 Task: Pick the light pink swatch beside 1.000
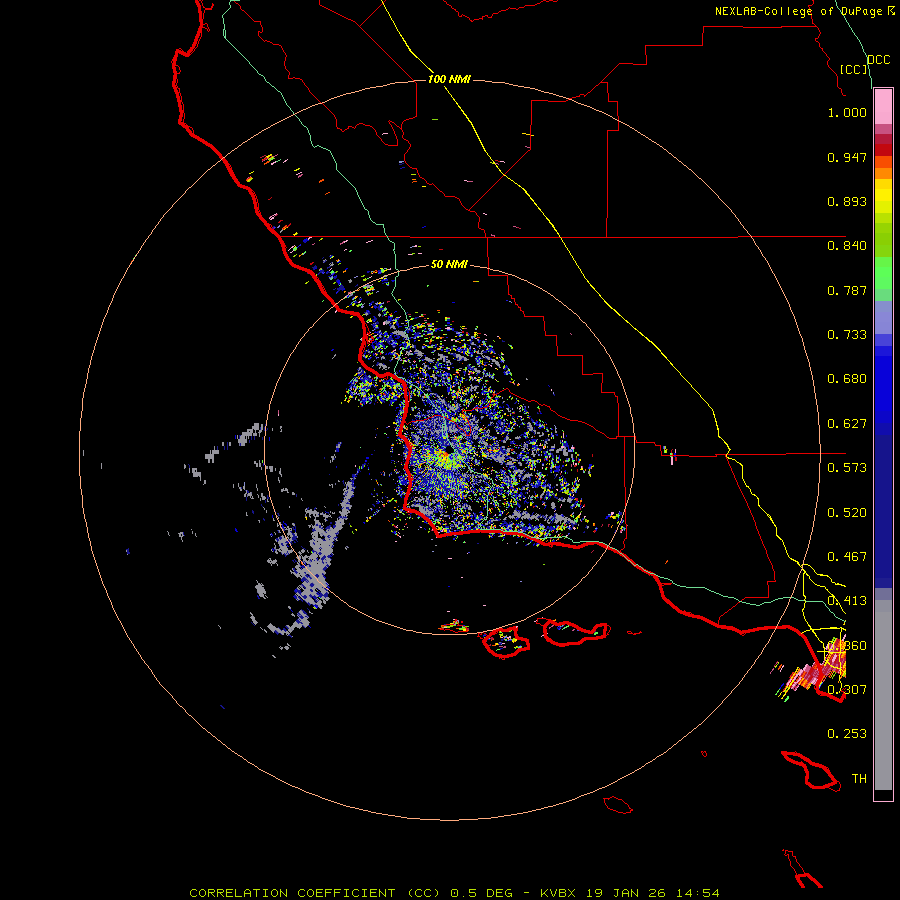coord(883,107)
